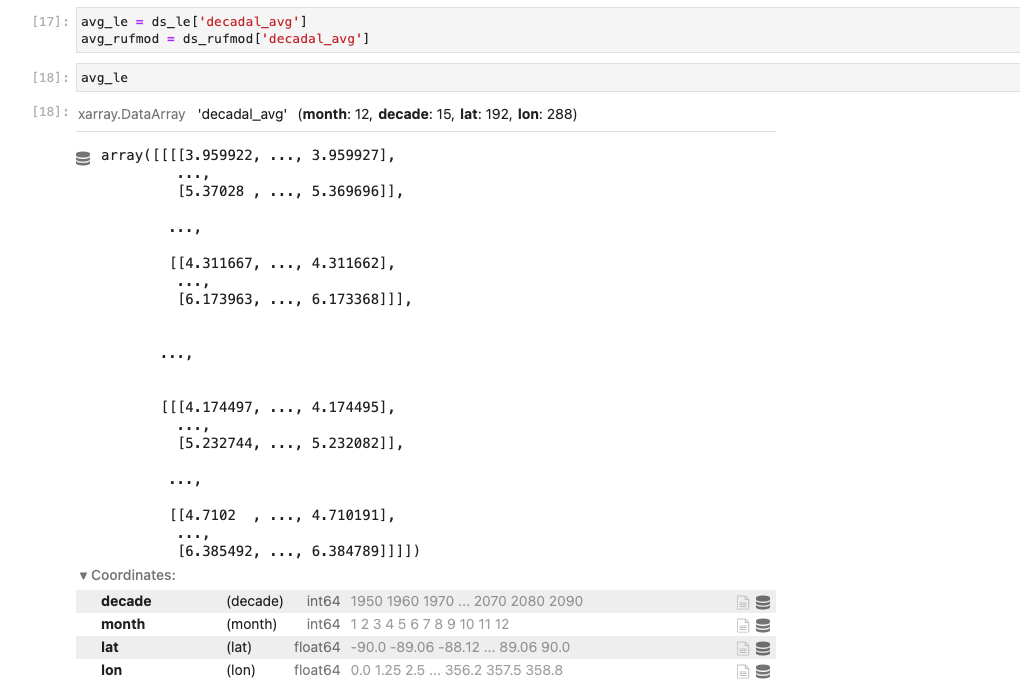Click into code cell 18 containing avg_le

click(x=548, y=77)
